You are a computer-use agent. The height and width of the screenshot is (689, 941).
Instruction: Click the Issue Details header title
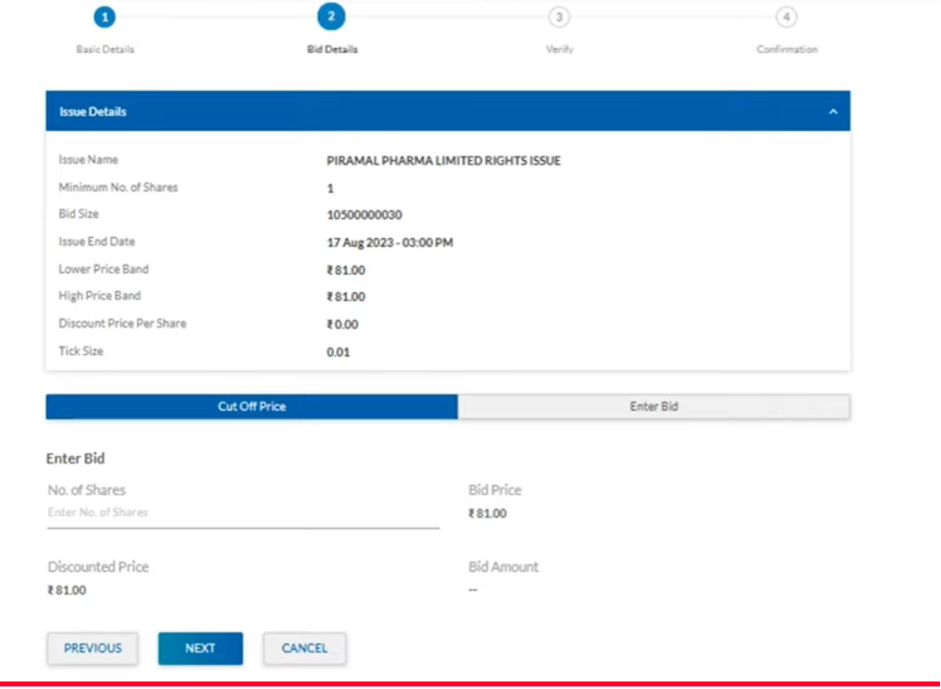tap(93, 112)
